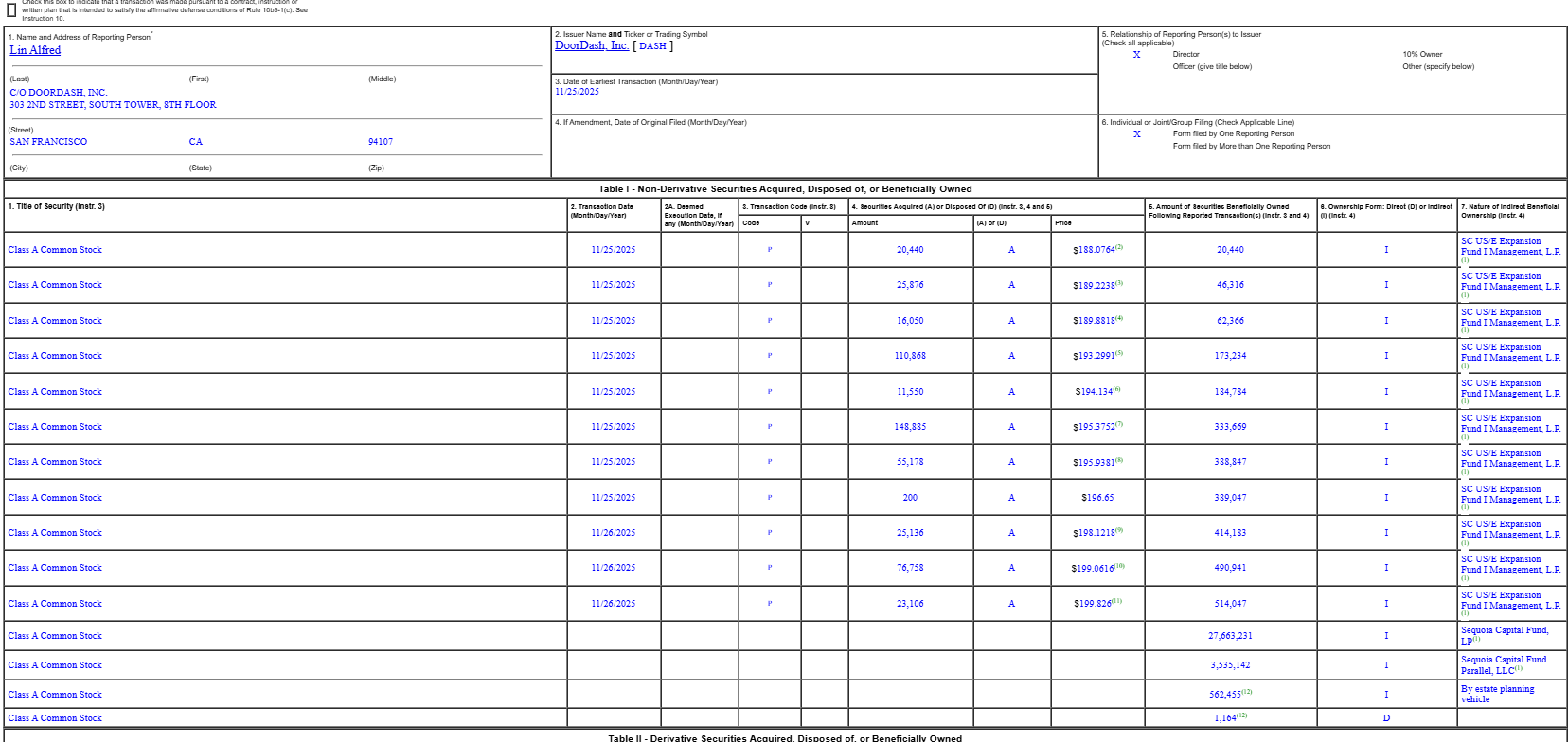Select the state value CA
The height and width of the screenshot is (742, 1568).
(x=196, y=142)
